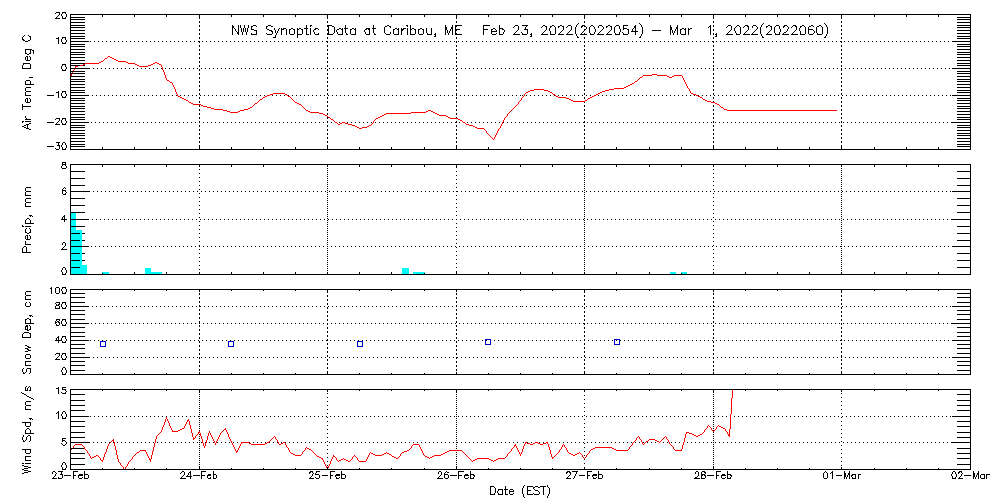The height and width of the screenshot is (500, 1000).
Task: Select the snow depth marker on 25-Feb
Action: 360,344
